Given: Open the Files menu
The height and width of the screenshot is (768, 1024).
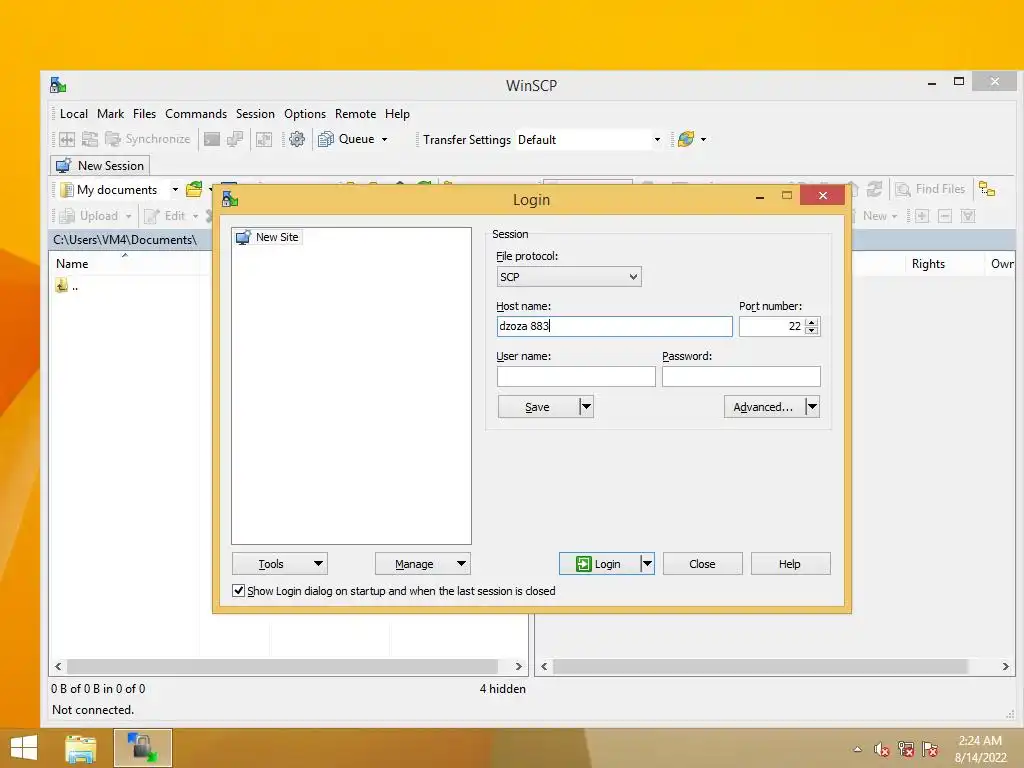Looking at the screenshot, I should (x=144, y=114).
